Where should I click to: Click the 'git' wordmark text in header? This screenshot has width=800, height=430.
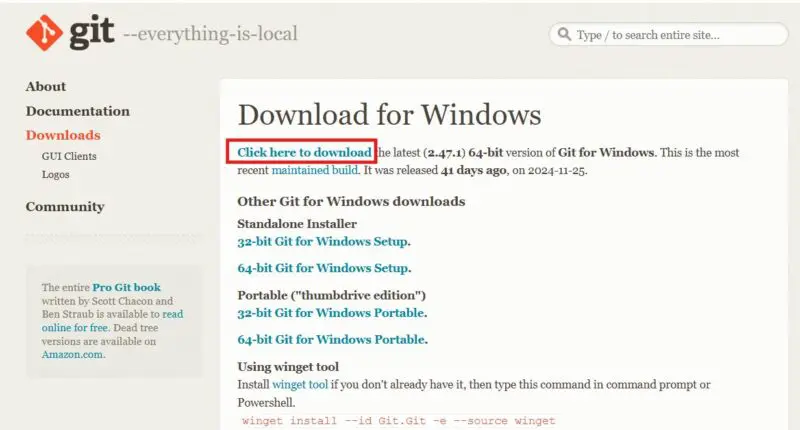(x=91, y=32)
